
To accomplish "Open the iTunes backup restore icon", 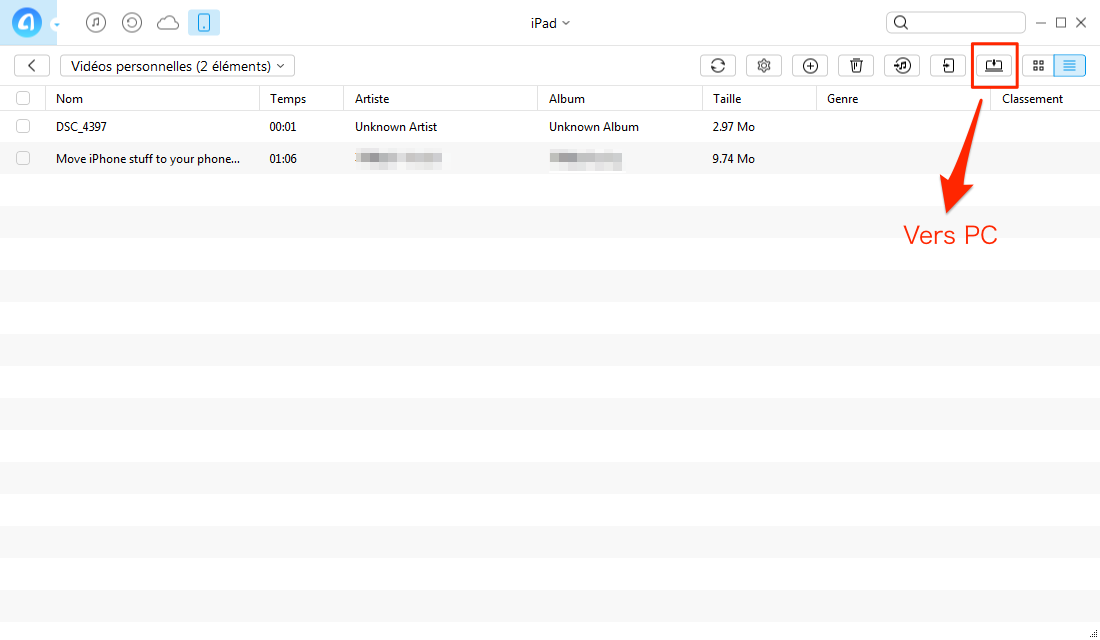I will [x=132, y=22].
